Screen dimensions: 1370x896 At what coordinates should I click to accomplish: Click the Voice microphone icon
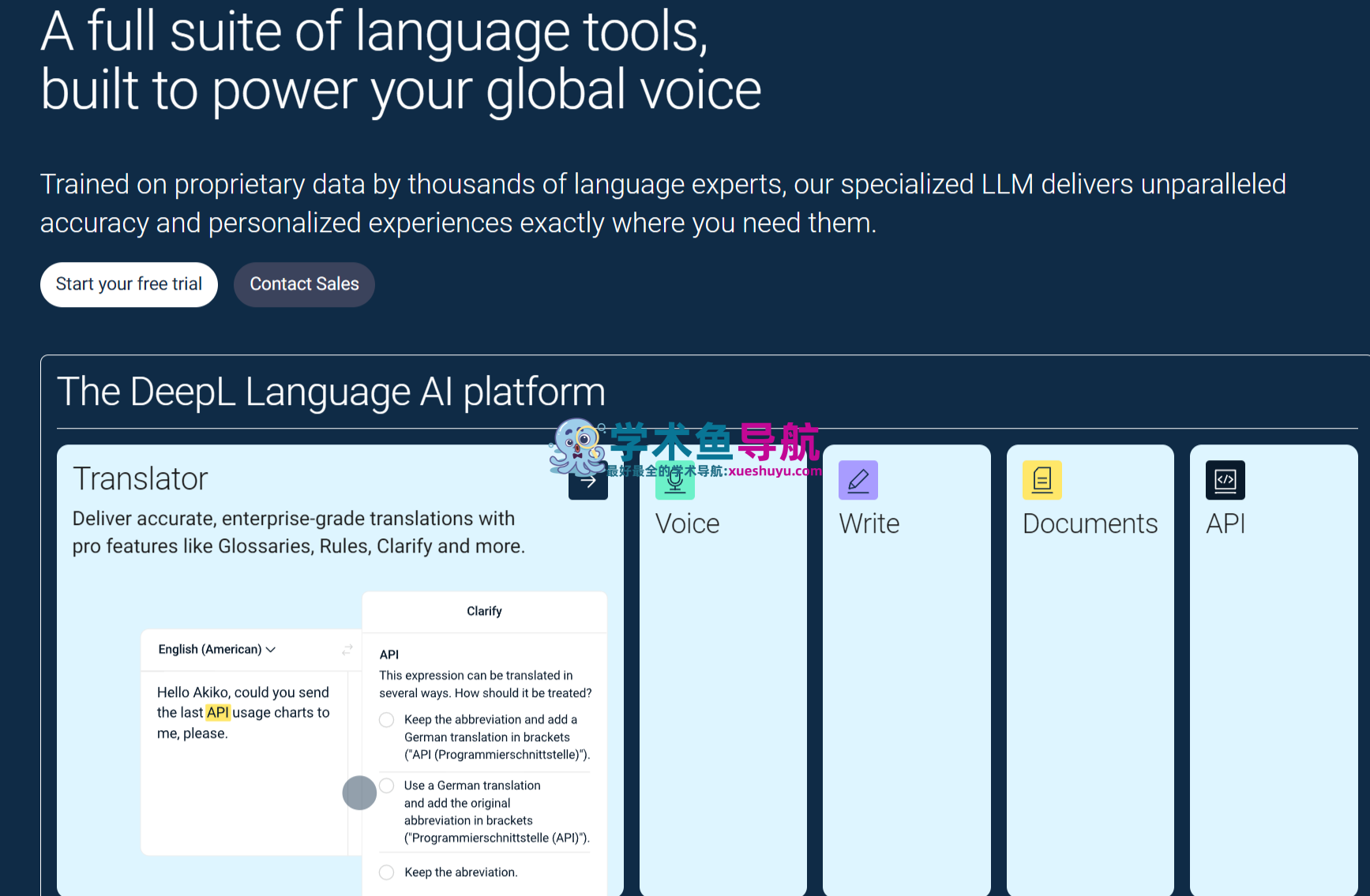[x=674, y=482]
